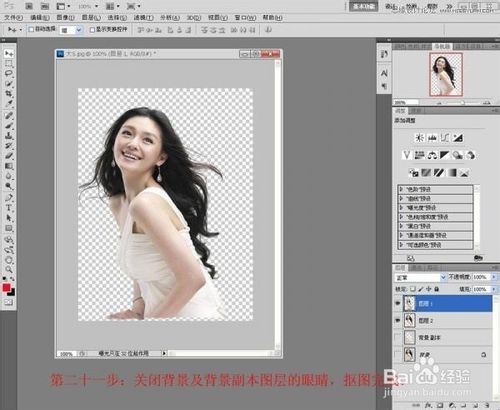Open the Character panel icon in dock
Viewport: 500px width, 410px height.
[384, 73]
